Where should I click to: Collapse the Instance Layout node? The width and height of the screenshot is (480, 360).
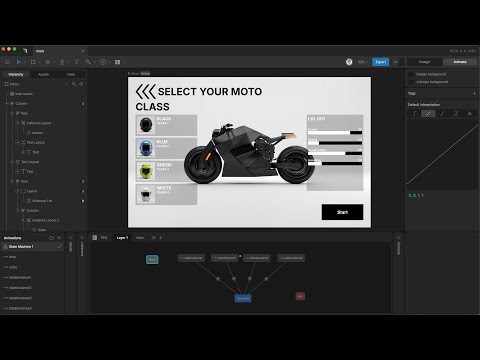18,123
